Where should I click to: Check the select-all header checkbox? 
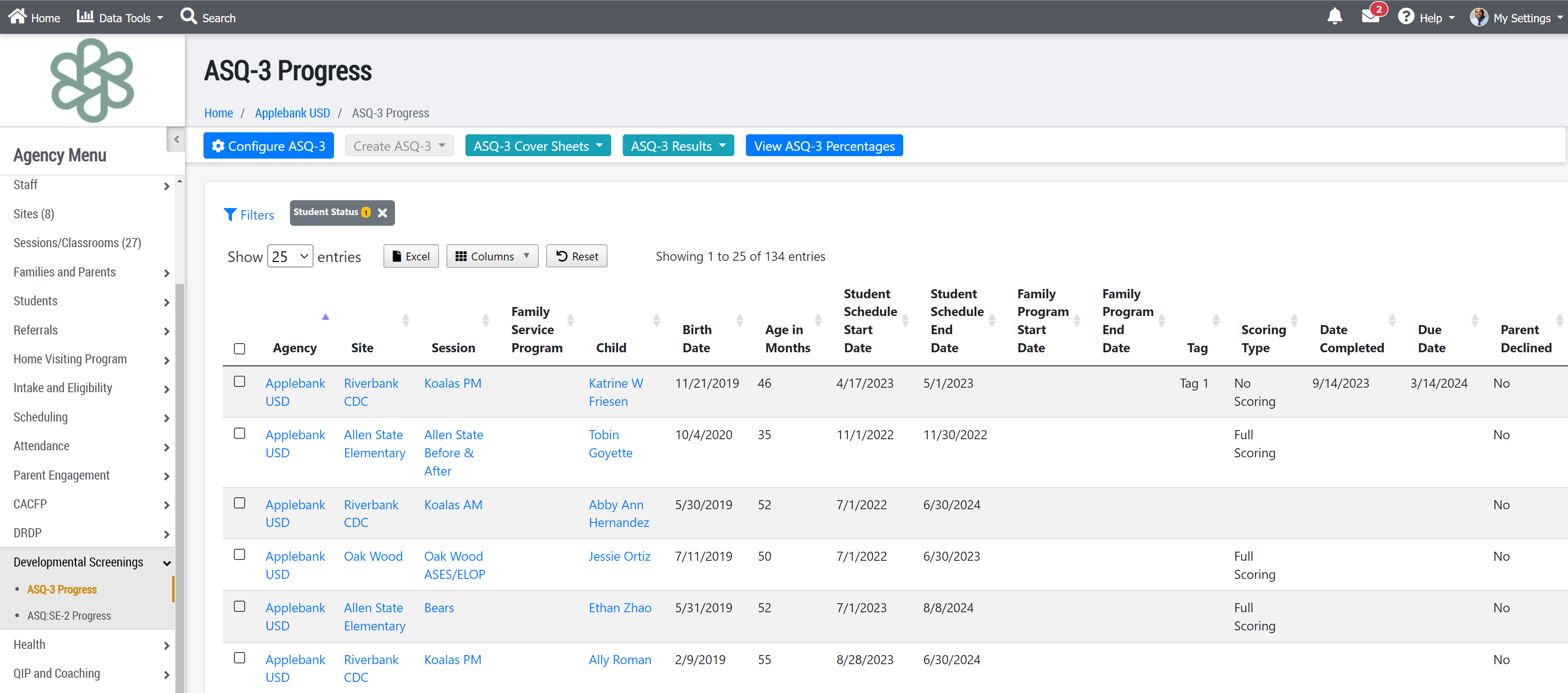click(x=239, y=348)
